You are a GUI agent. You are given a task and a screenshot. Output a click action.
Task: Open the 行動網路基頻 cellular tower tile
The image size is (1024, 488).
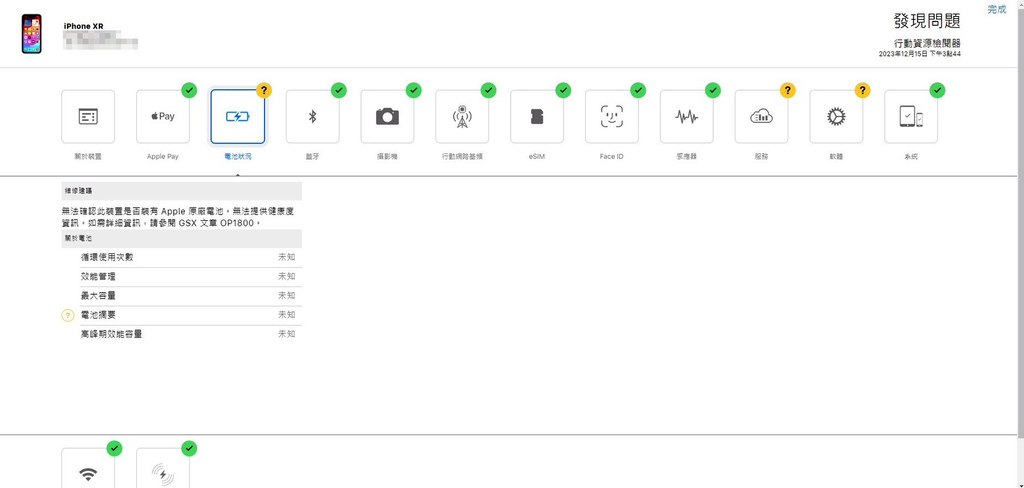(x=462, y=117)
